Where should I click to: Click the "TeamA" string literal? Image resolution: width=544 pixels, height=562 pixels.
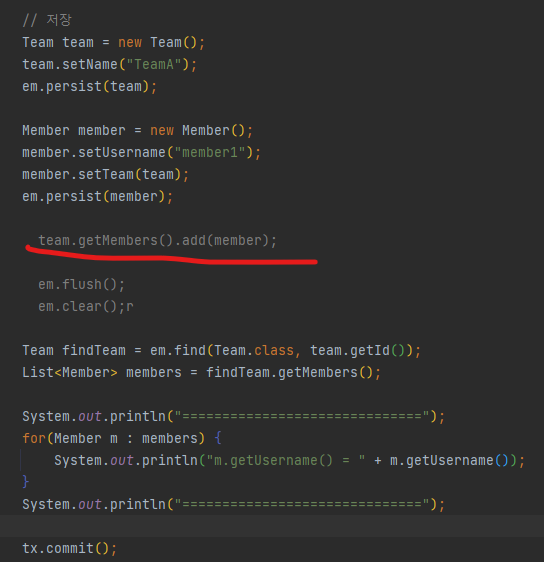click(x=154, y=65)
